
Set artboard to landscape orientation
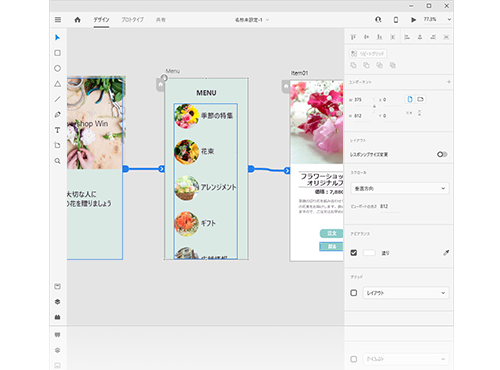421,99
